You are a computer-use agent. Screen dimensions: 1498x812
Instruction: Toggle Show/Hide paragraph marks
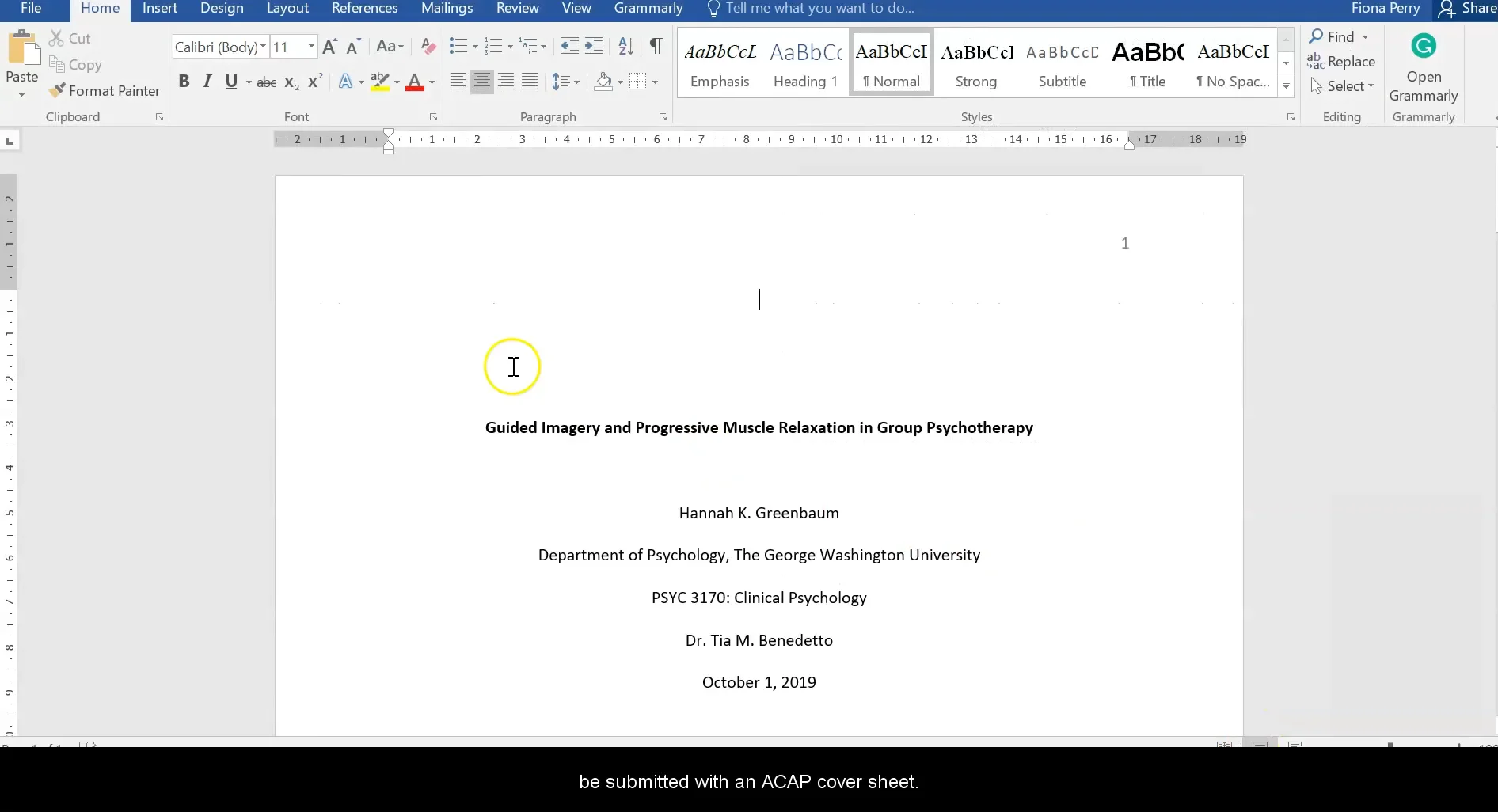pos(656,46)
